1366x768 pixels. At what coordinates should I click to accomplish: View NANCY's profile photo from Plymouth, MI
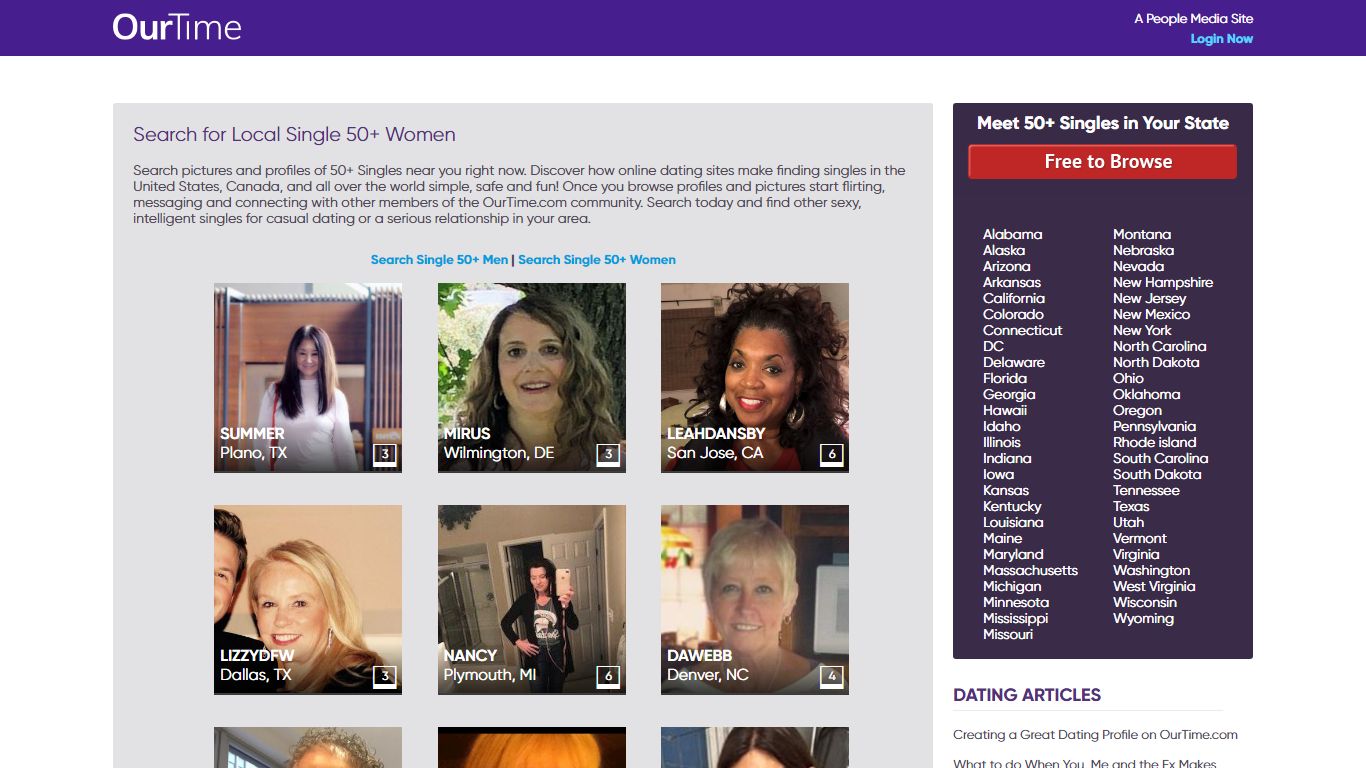(532, 599)
